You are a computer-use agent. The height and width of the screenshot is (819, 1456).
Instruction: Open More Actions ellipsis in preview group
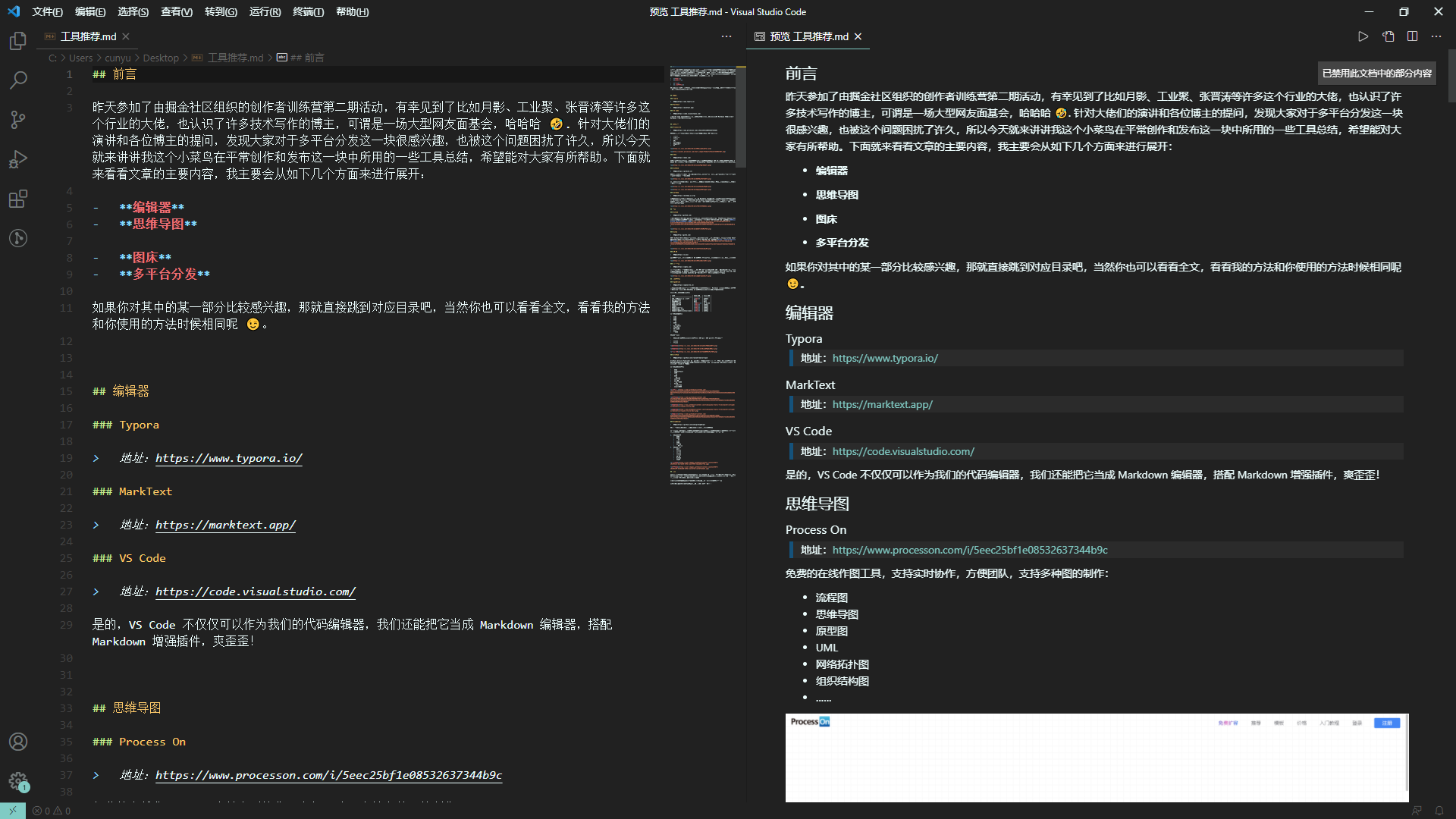coord(1436,36)
